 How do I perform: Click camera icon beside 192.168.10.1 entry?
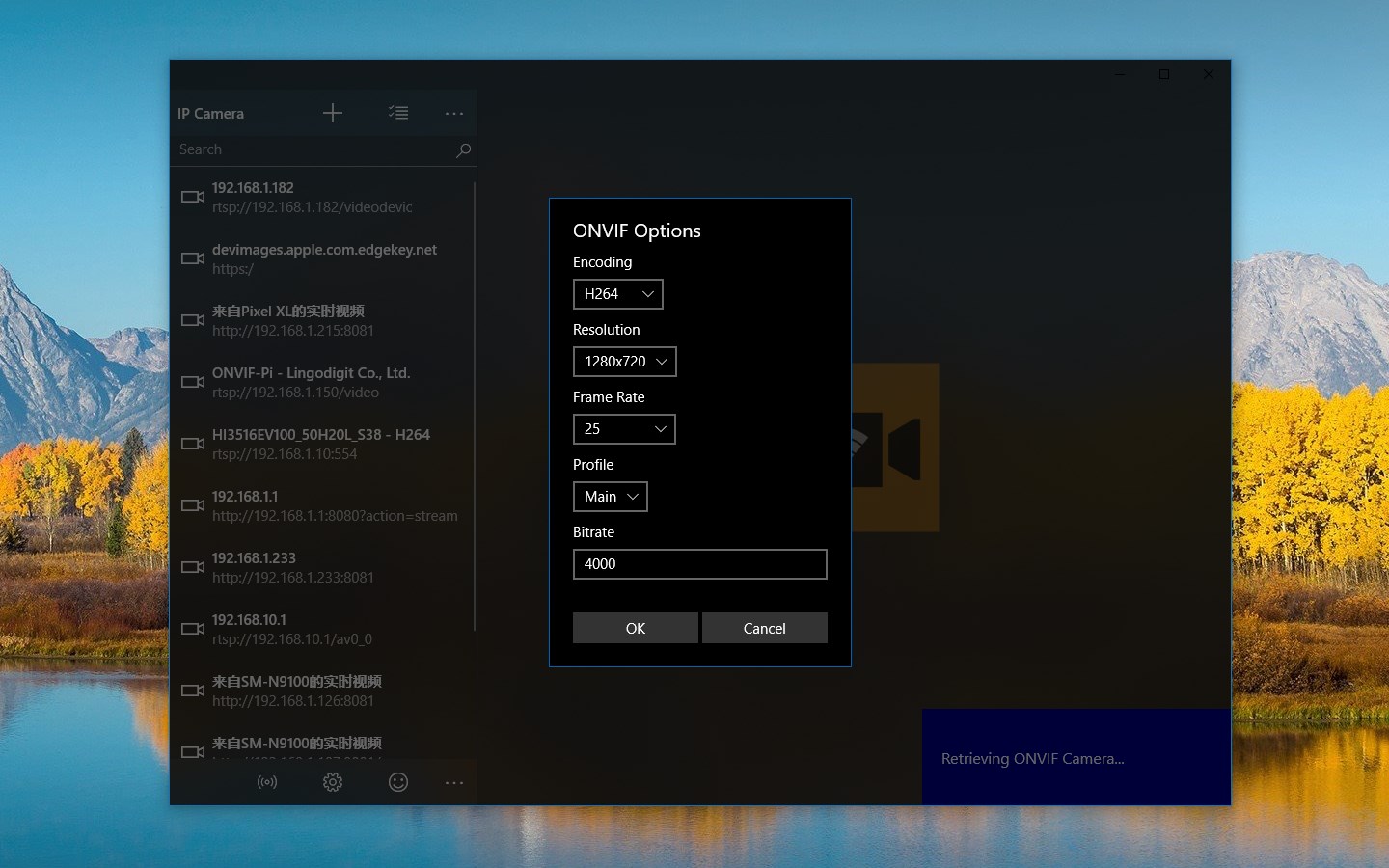pyautogui.click(x=192, y=629)
